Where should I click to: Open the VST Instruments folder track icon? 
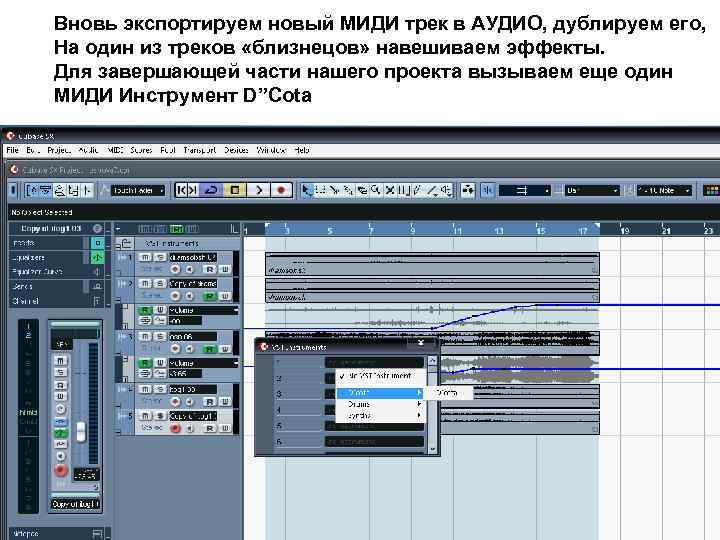124,243
